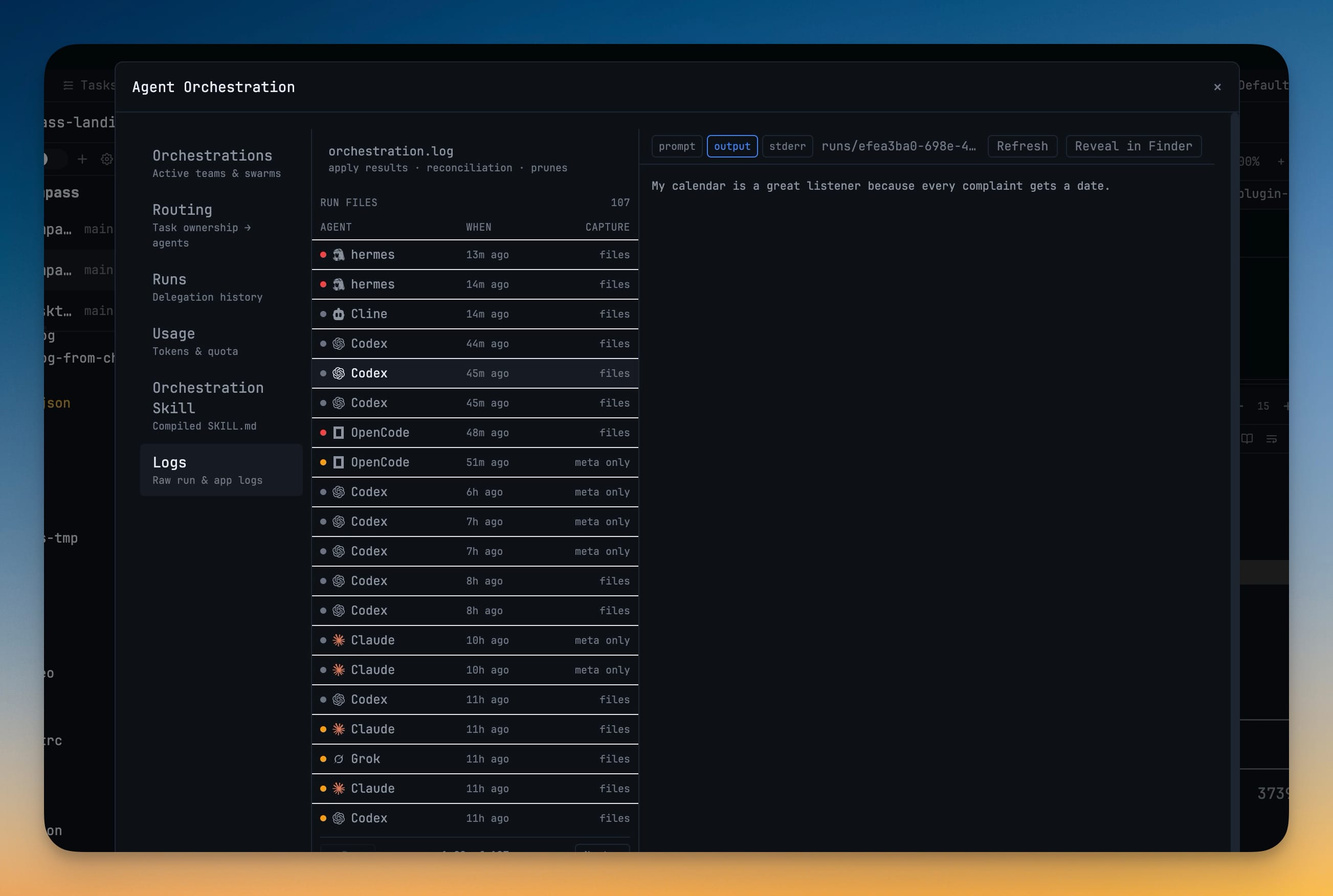This screenshot has height=896, width=1333.
Task: Click the OpenCode icon in the 51m ago row
Action: coord(338,462)
